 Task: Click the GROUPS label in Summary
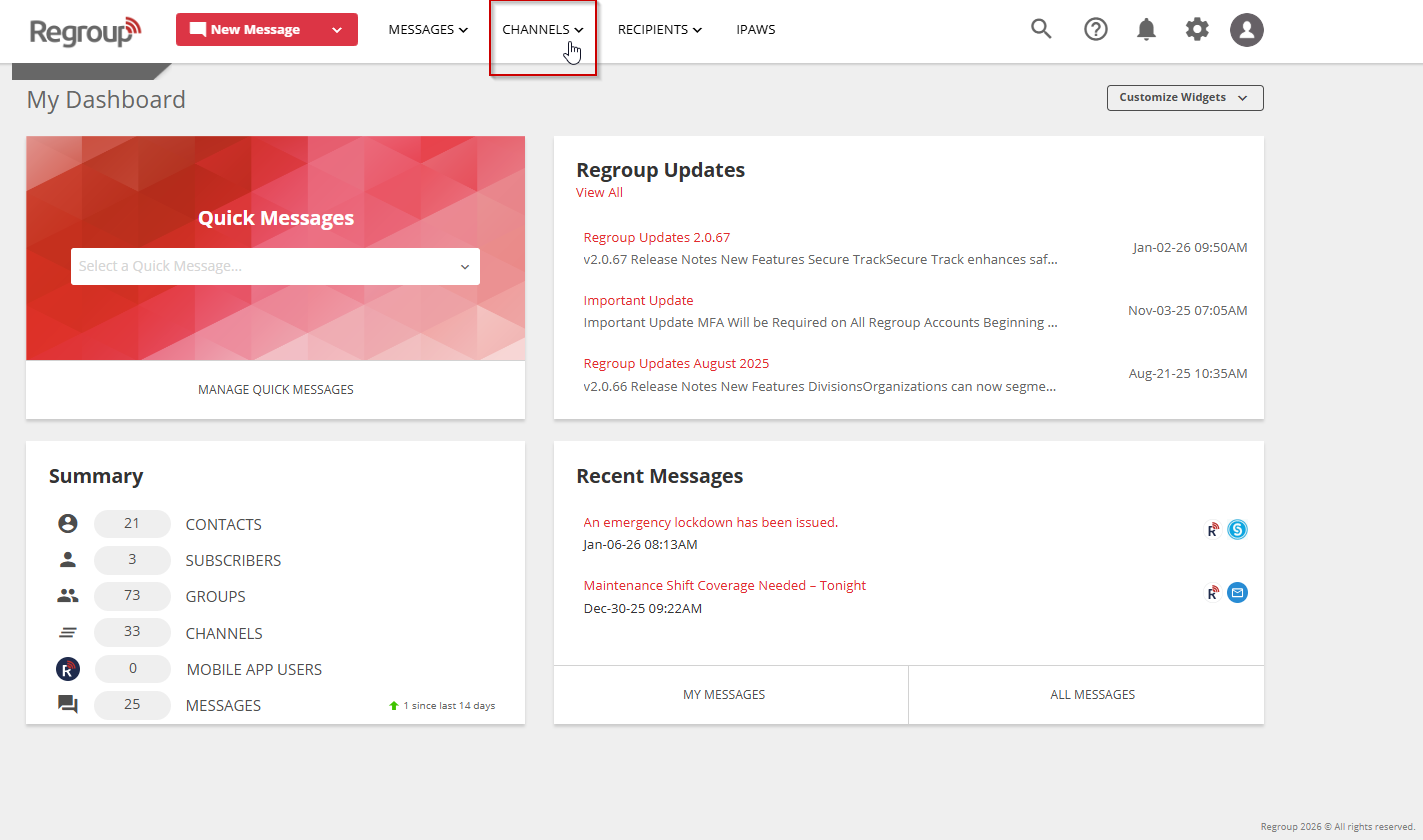(216, 597)
